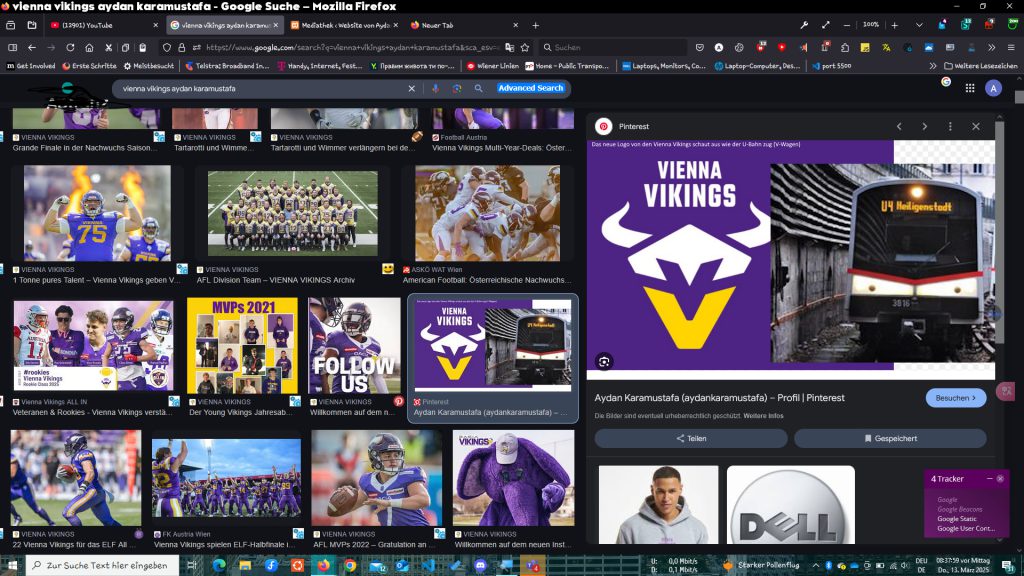
Task: Share image via Teilen button
Action: [x=691, y=438]
